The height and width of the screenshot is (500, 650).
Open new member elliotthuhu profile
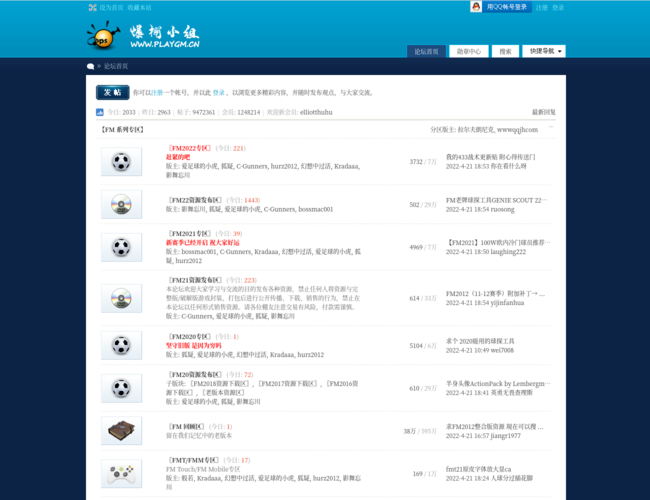[316, 112]
